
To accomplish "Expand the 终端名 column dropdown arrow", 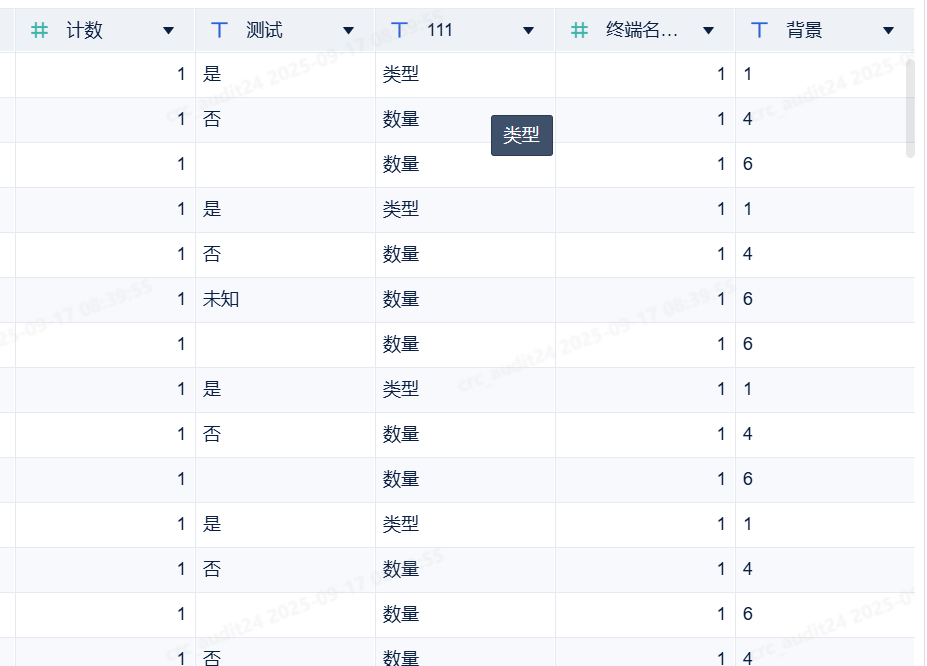I will click(x=709, y=31).
